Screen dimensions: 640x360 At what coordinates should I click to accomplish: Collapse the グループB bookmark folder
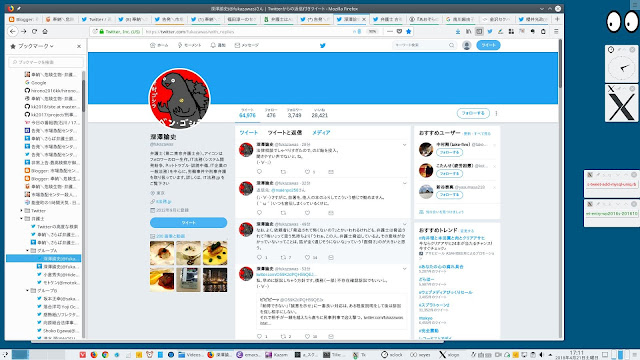pos(27,291)
